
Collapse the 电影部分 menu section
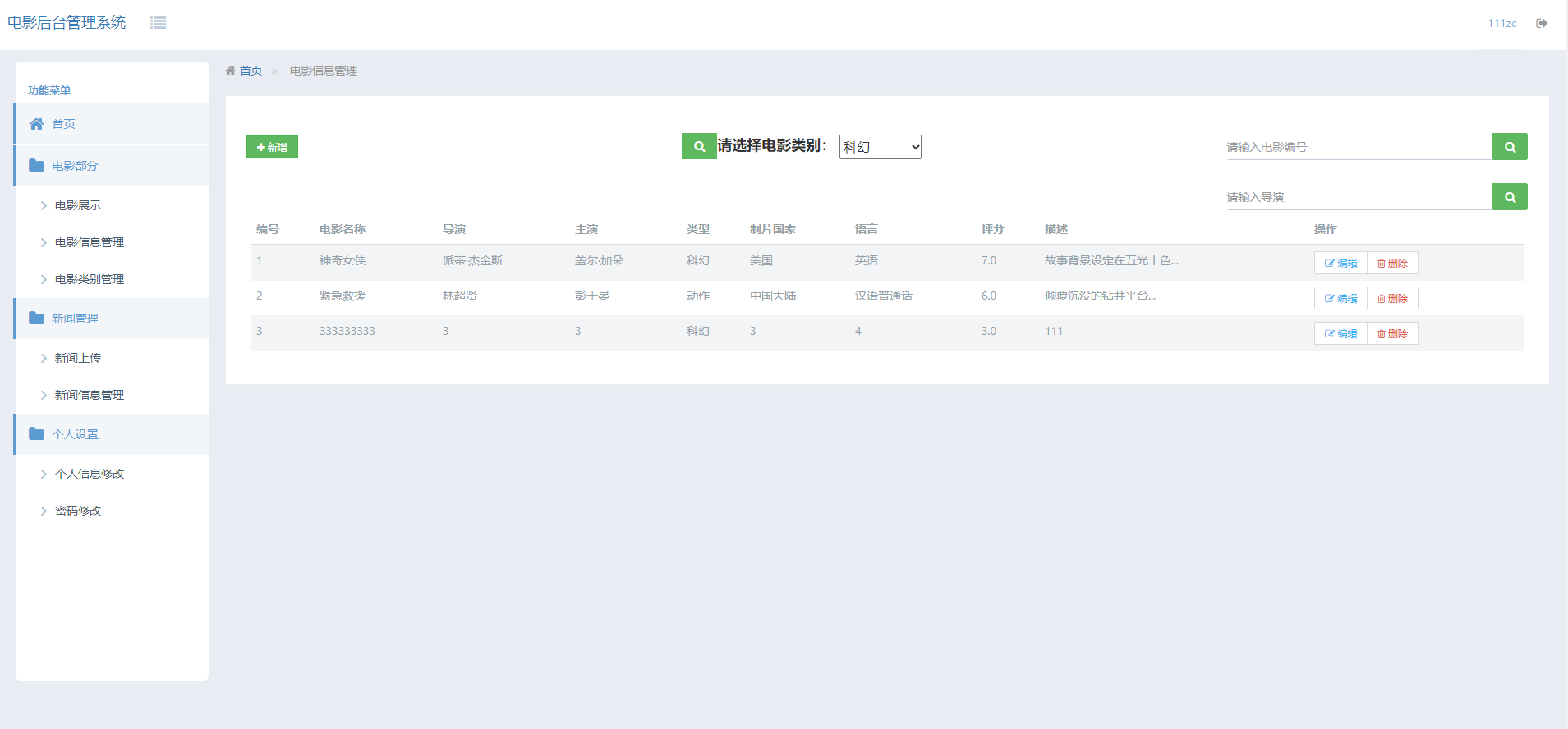(x=112, y=166)
